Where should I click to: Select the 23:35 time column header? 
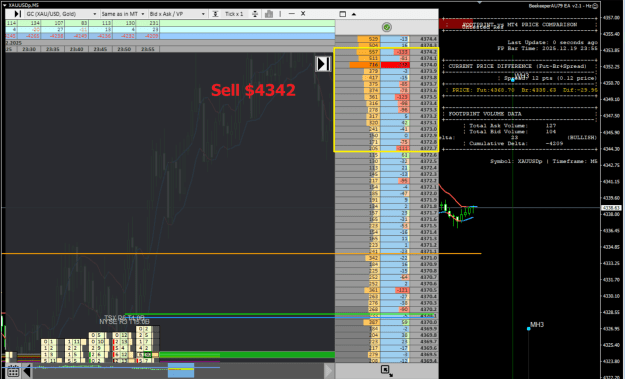[53, 49]
